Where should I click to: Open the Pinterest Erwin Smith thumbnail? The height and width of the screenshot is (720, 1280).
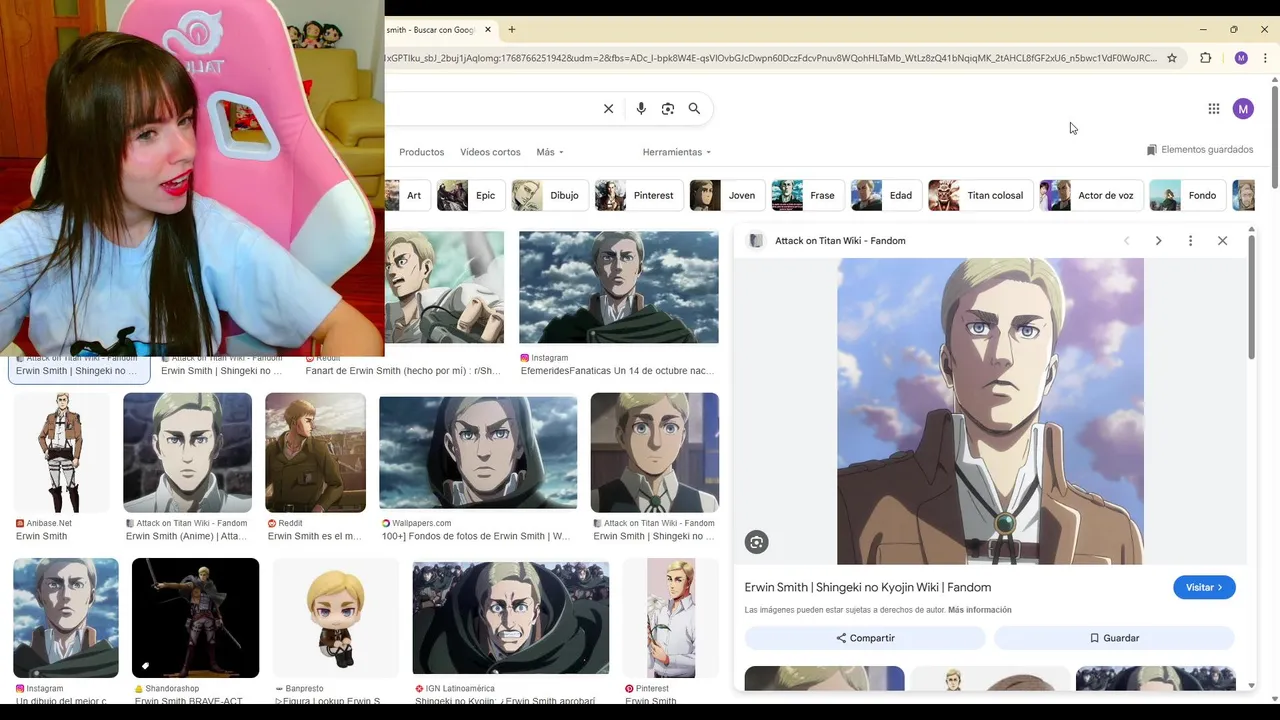[x=671, y=618]
